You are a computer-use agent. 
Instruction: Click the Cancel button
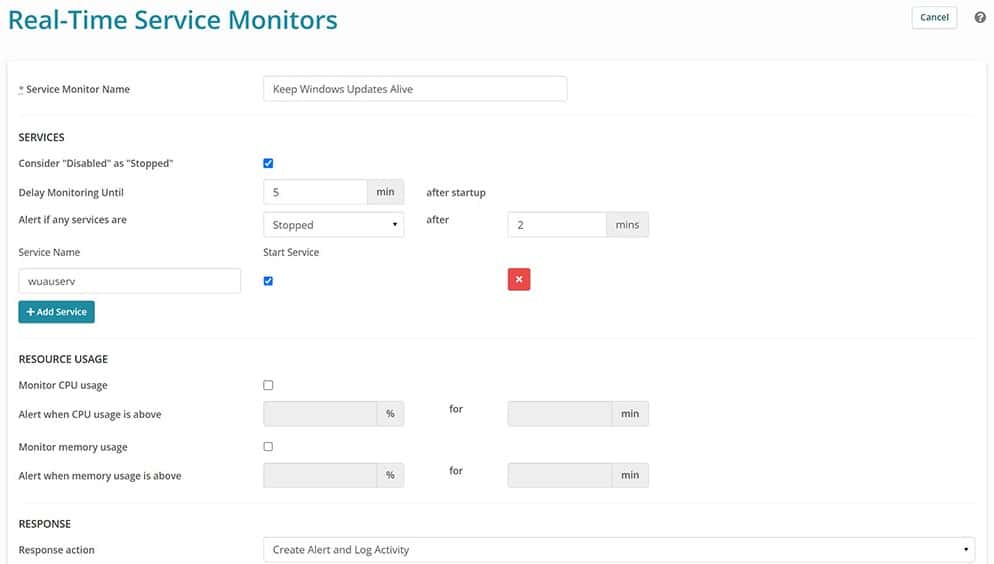click(x=934, y=18)
